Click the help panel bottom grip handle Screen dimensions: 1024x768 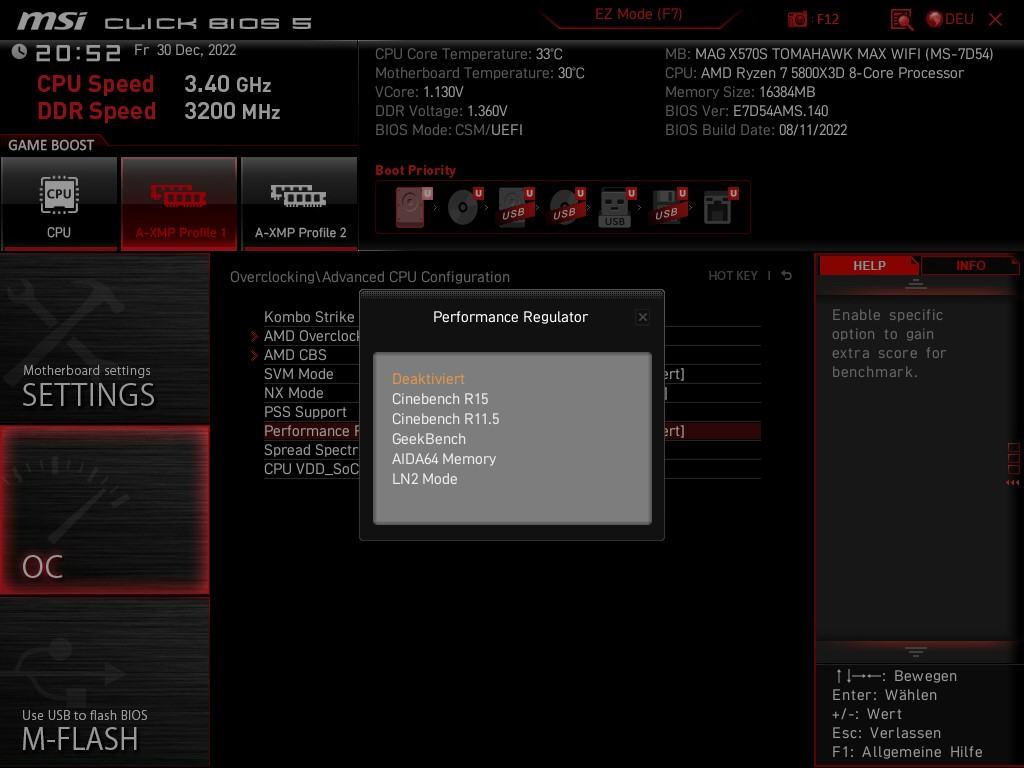[x=916, y=652]
